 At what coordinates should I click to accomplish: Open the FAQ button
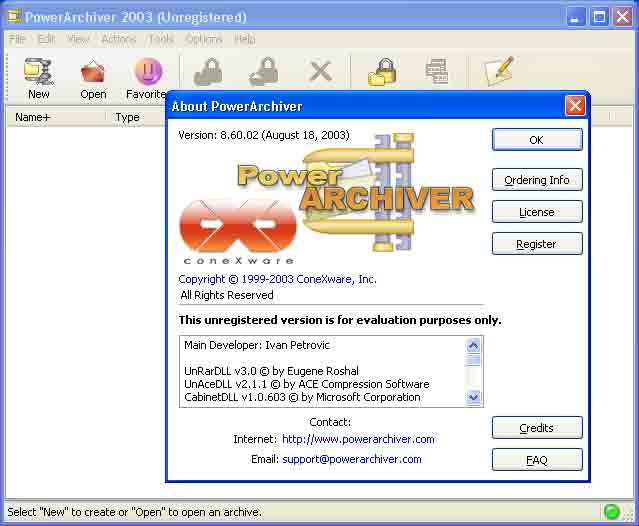(x=537, y=460)
